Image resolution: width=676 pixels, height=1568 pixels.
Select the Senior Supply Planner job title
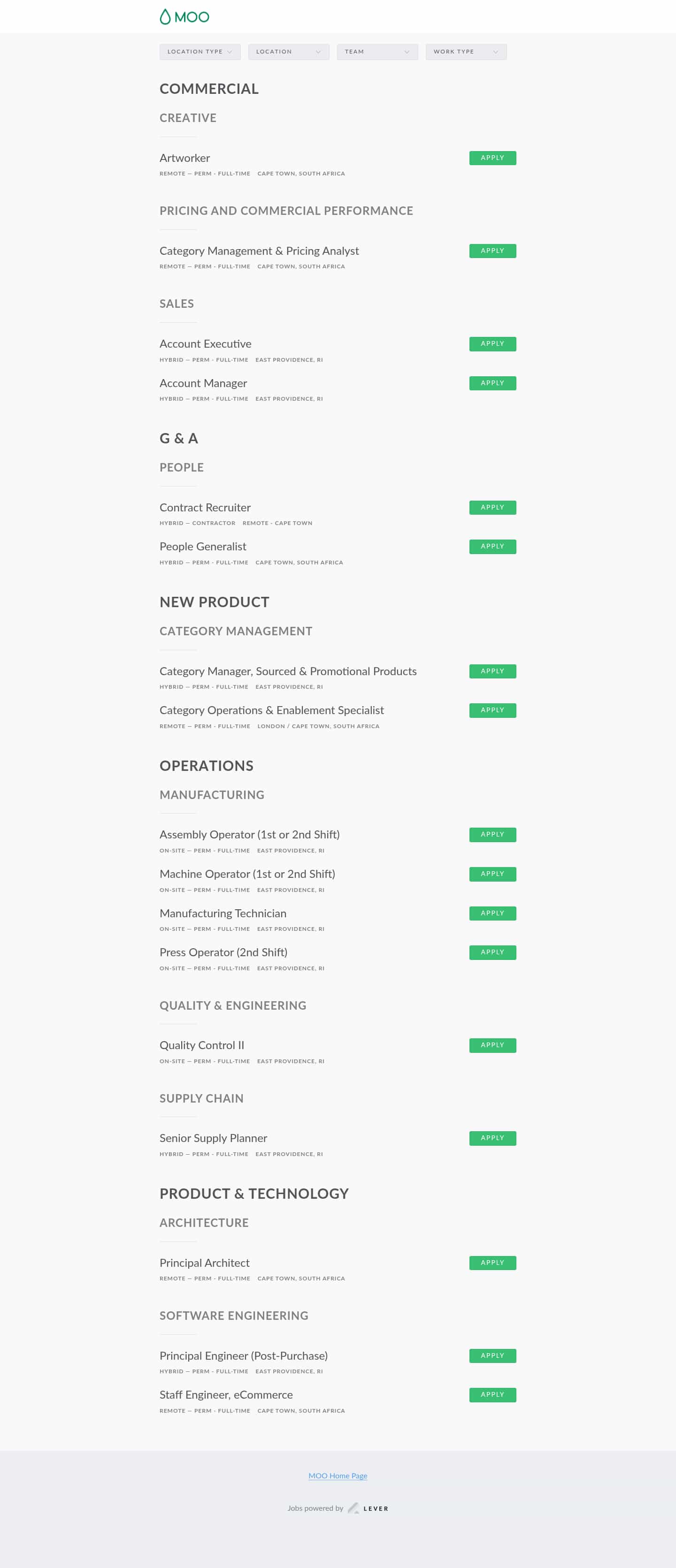[213, 1138]
